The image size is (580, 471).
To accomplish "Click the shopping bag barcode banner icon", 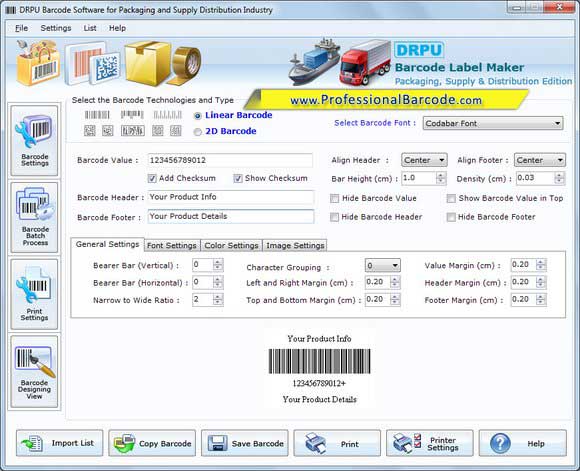I will (x=37, y=63).
